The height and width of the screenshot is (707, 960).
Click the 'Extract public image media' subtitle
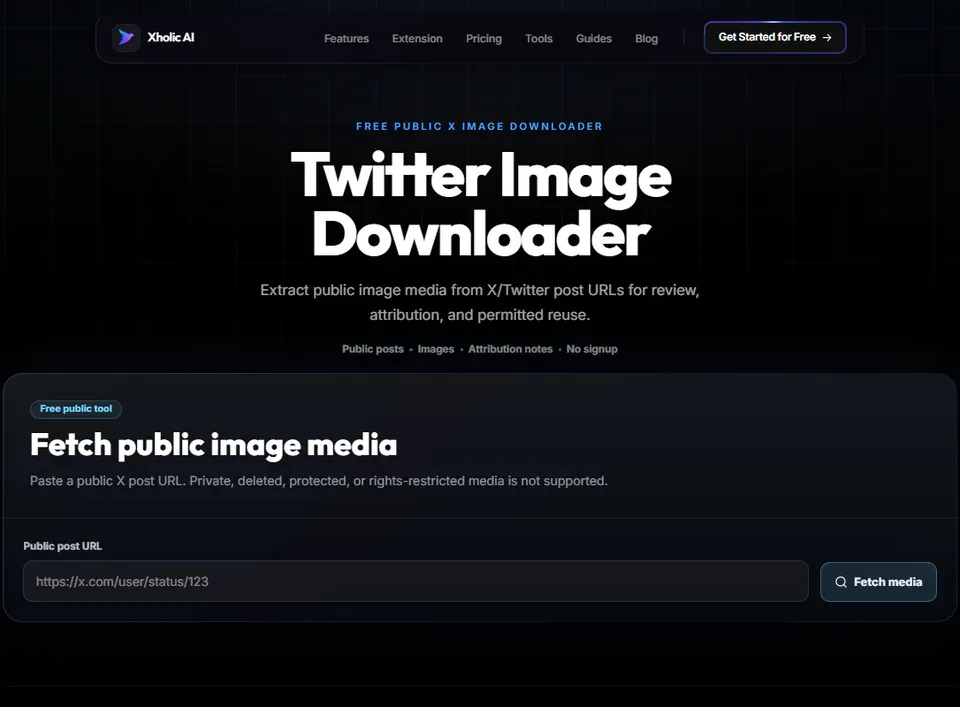[480, 302]
